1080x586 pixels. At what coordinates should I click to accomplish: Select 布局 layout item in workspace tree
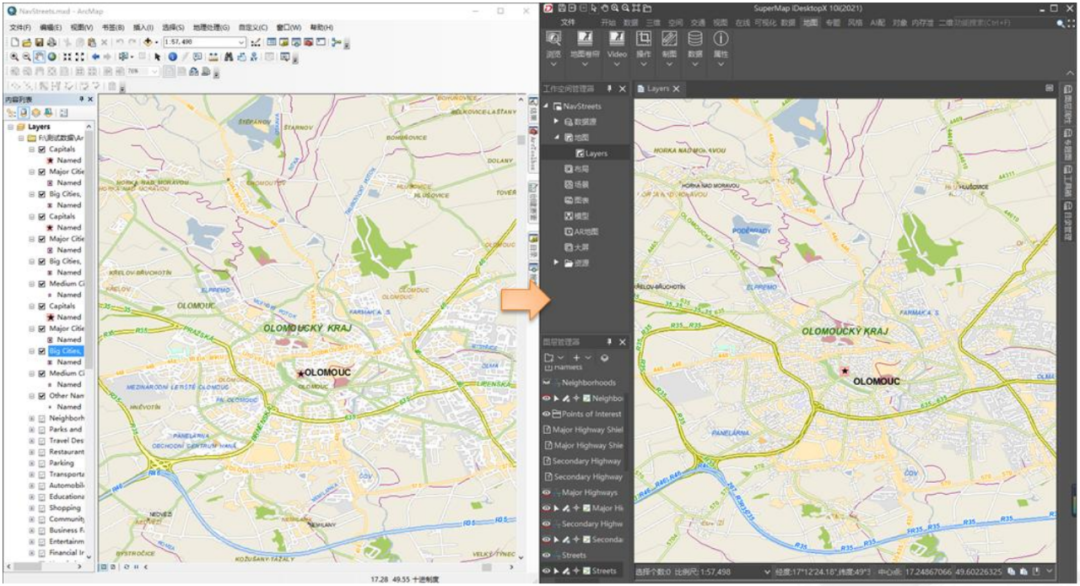coord(577,169)
